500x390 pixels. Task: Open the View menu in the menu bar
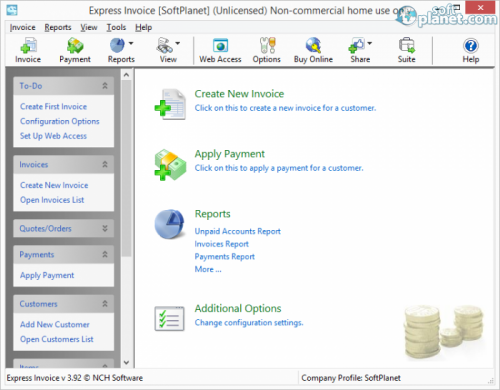tap(89, 27)
